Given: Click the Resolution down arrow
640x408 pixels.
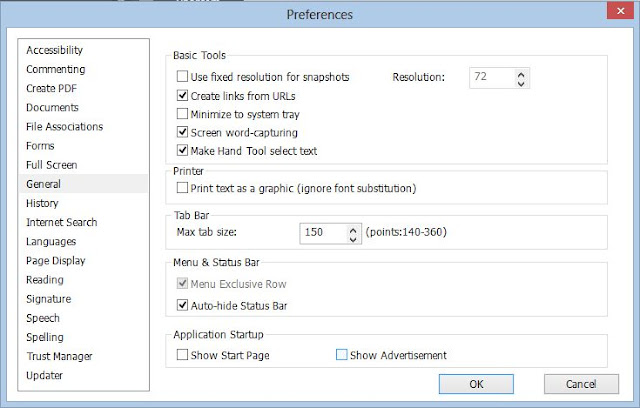Looking at the screenshot, I should 521,83.
